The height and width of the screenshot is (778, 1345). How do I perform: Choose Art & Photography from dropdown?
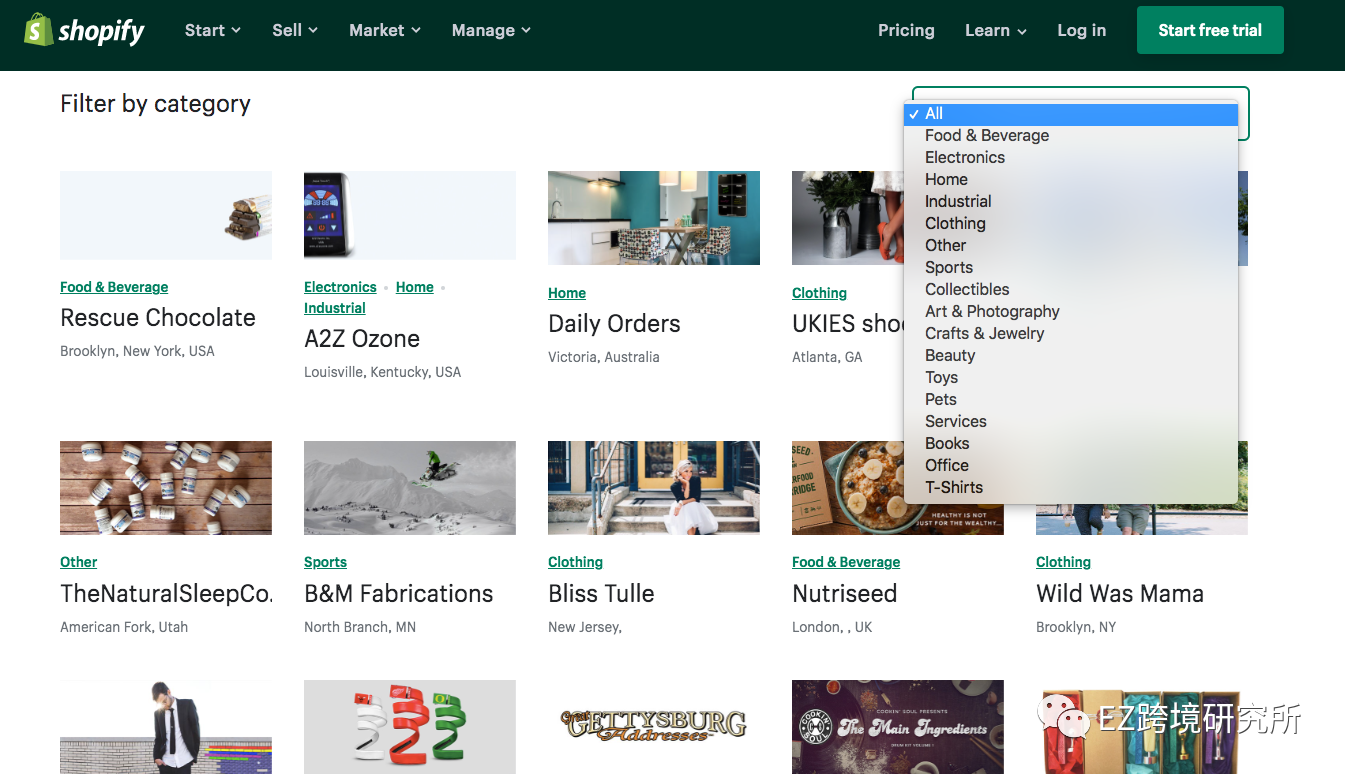(x=1071, y=311)
